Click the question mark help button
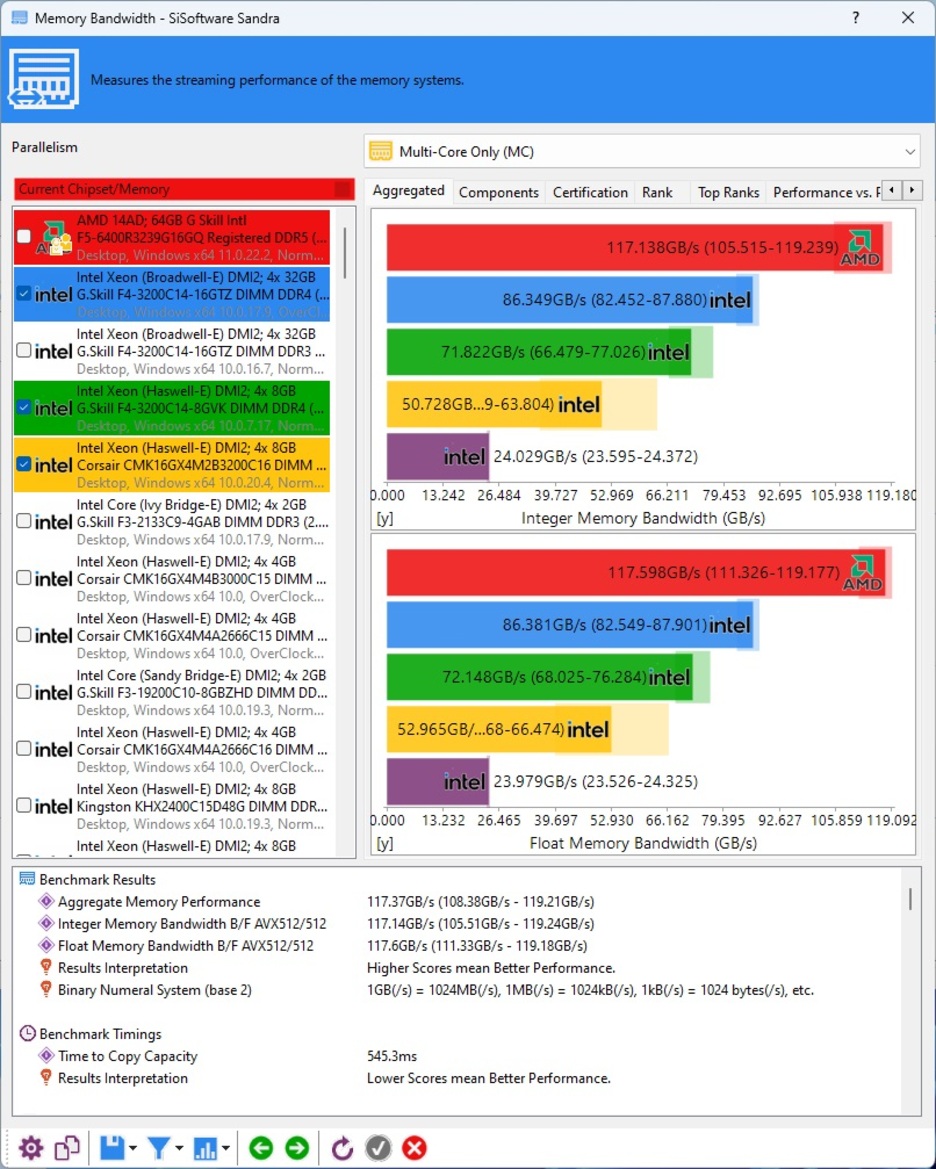 855,18
